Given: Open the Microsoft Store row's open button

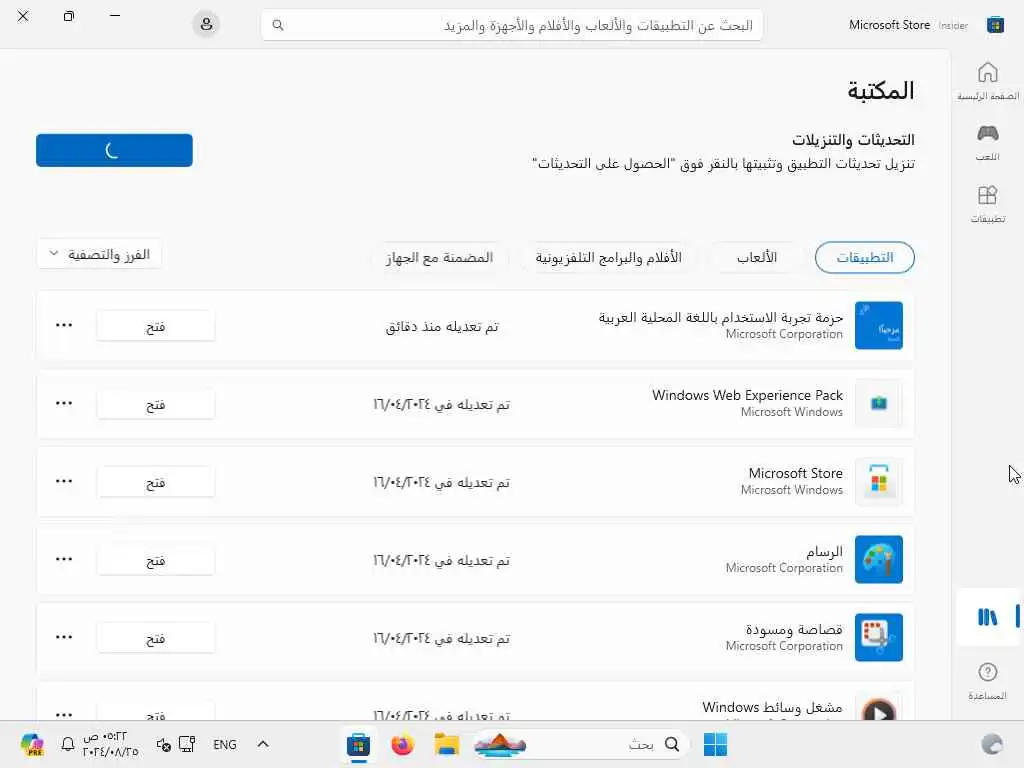Looking at the screenshot, I should 155,482.
